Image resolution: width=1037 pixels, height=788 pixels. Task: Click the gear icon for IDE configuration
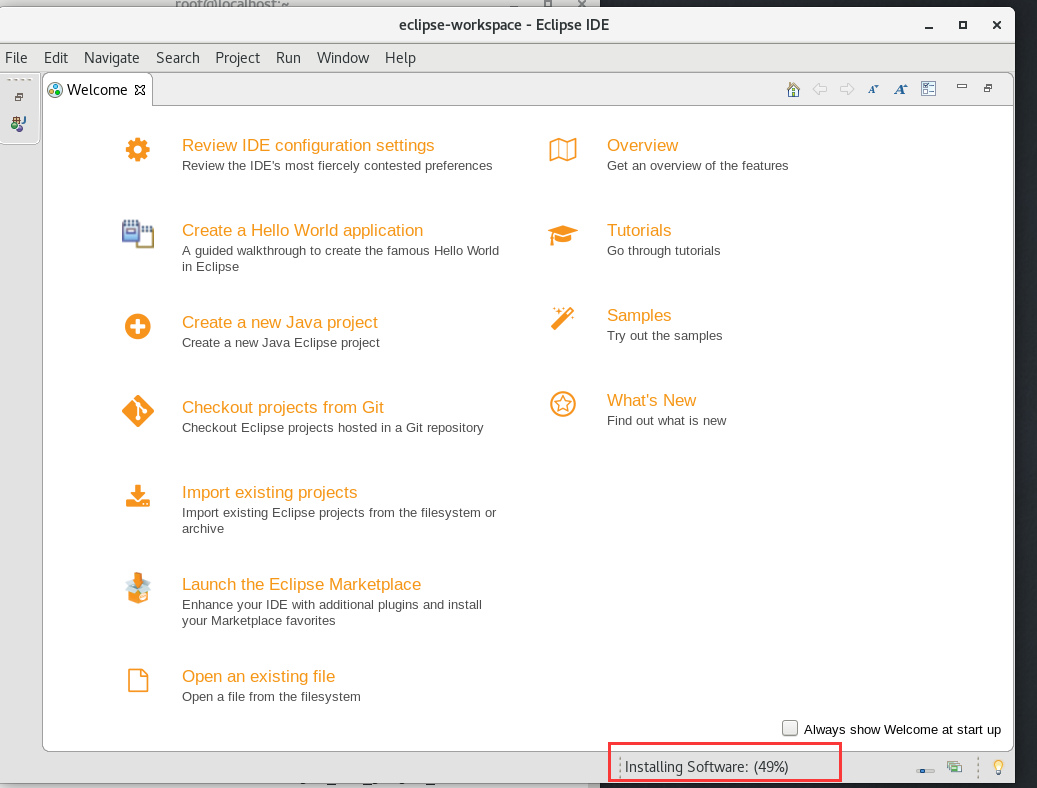click(x=138, y=150)
